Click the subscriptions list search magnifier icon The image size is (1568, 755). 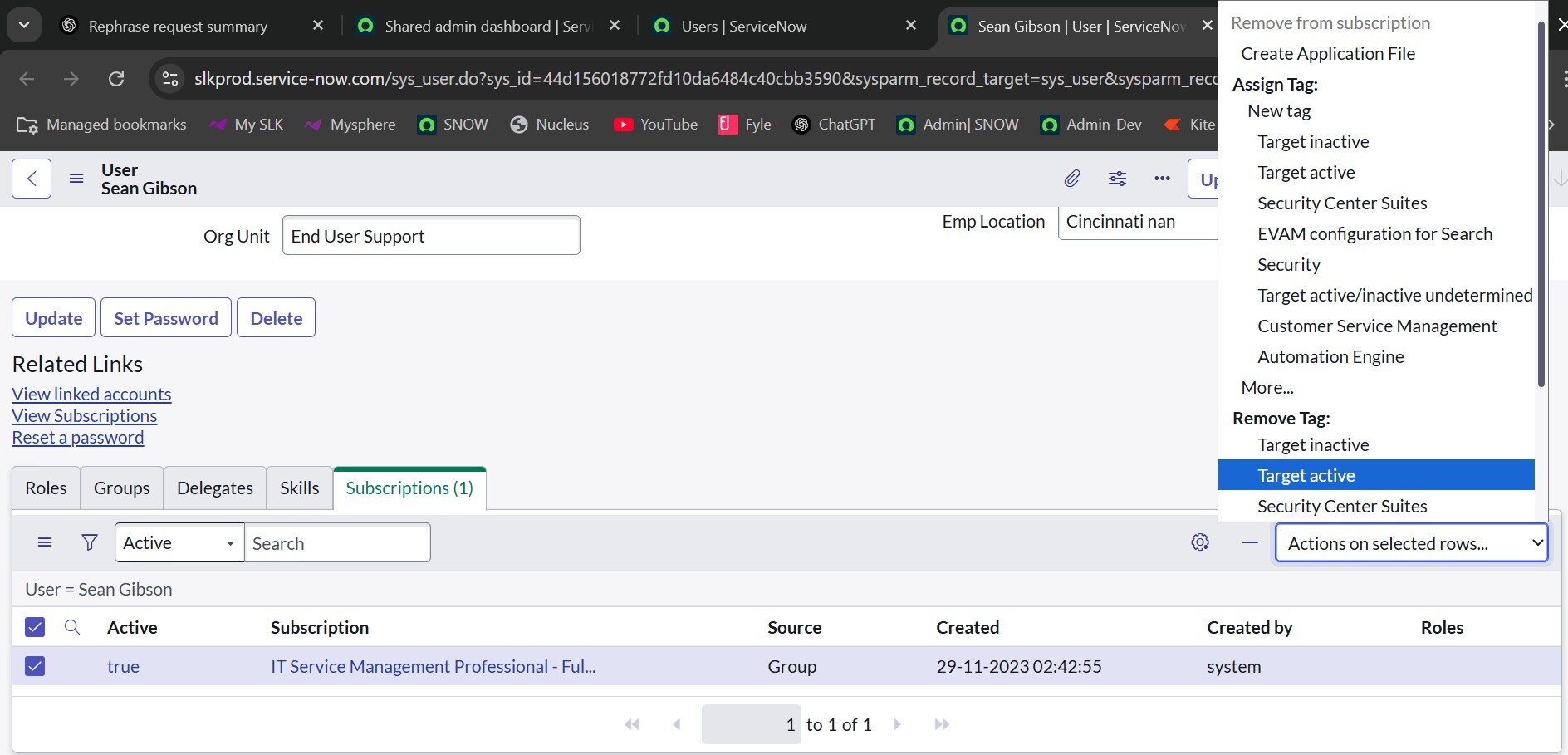click(72, 627)
